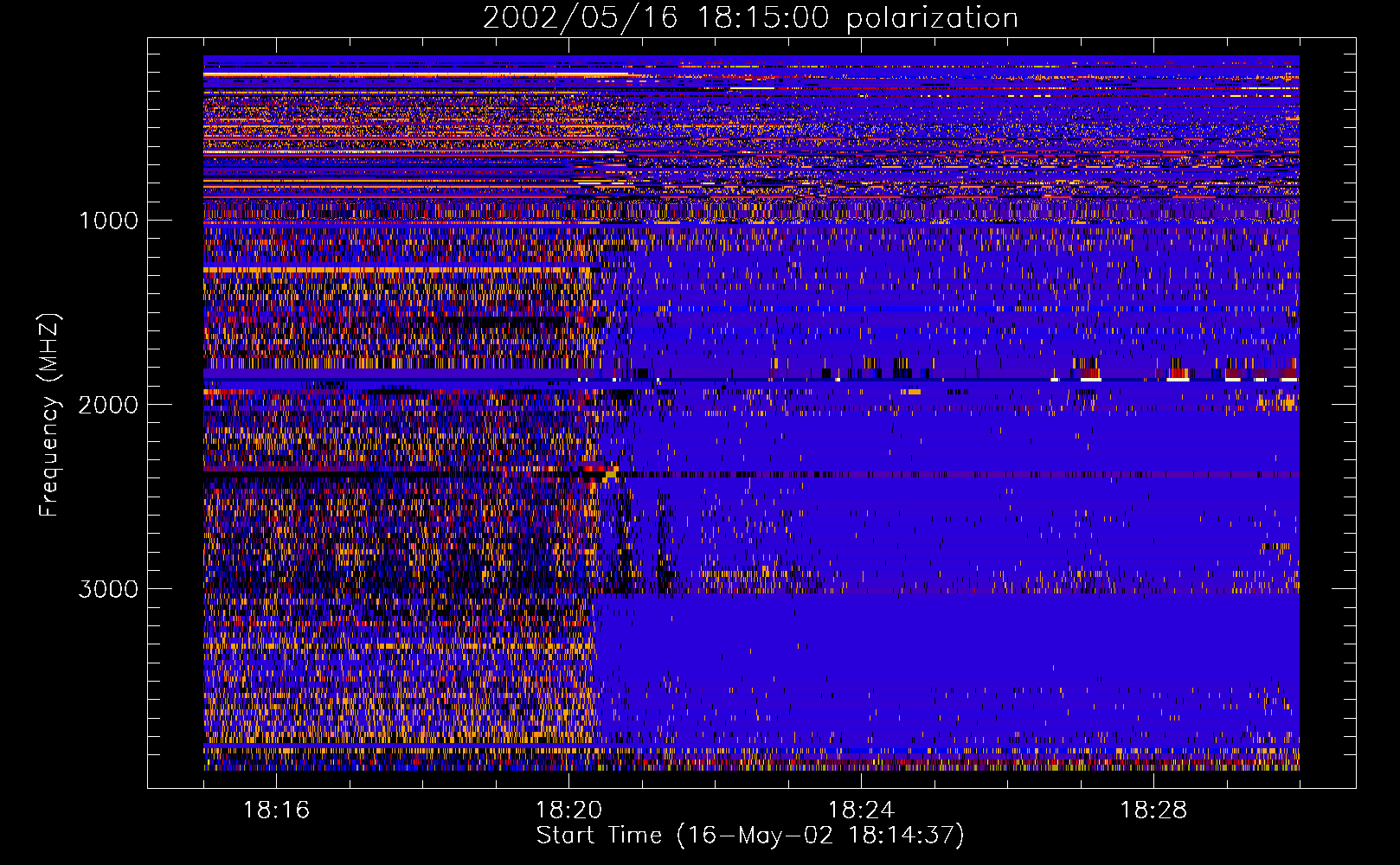Click the 18:24 time axis label
Screen dimensions: 1400x865
coord(861,811)
